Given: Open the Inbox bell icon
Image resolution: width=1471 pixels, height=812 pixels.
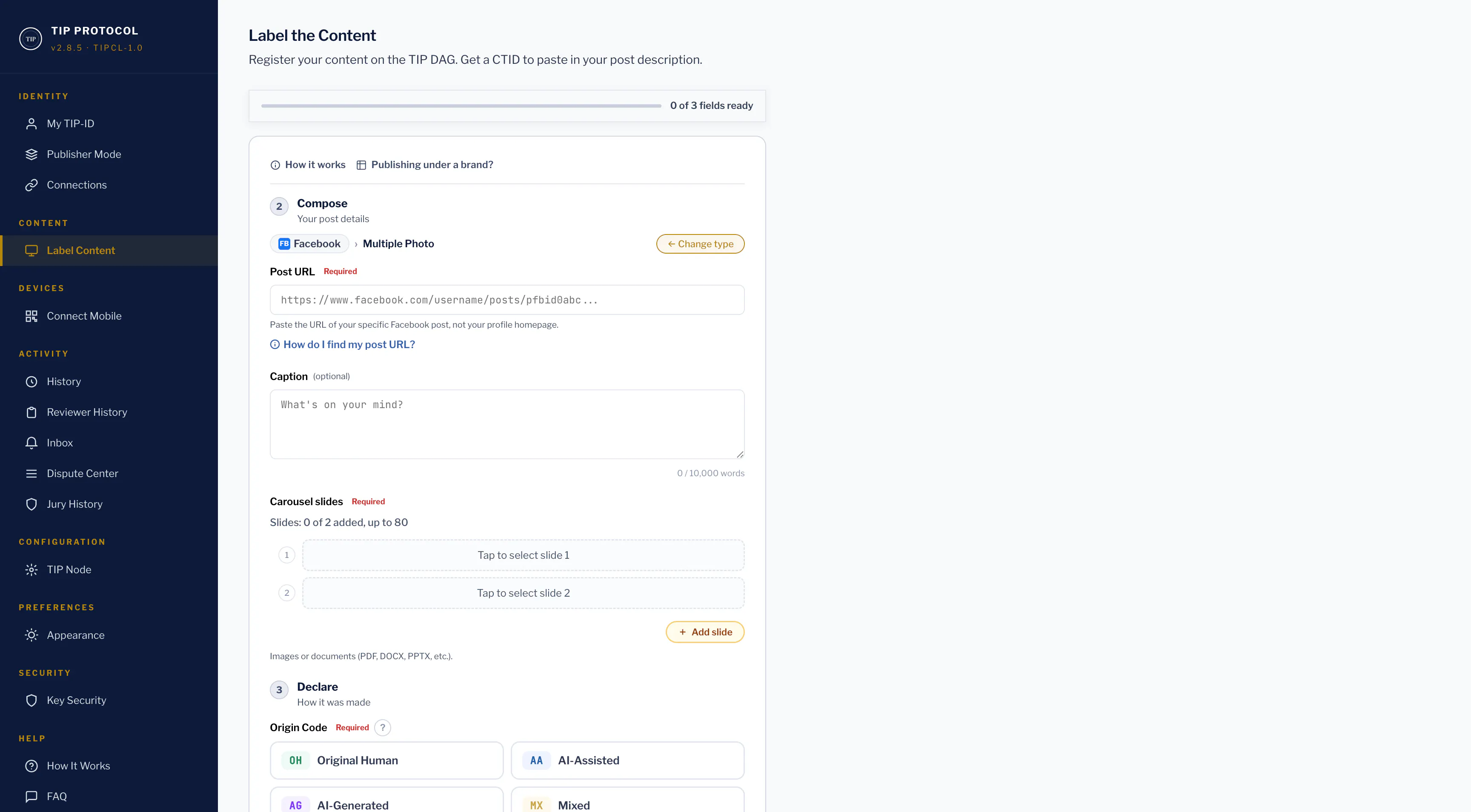Looking at the screenshot, I should pos(31,443).
